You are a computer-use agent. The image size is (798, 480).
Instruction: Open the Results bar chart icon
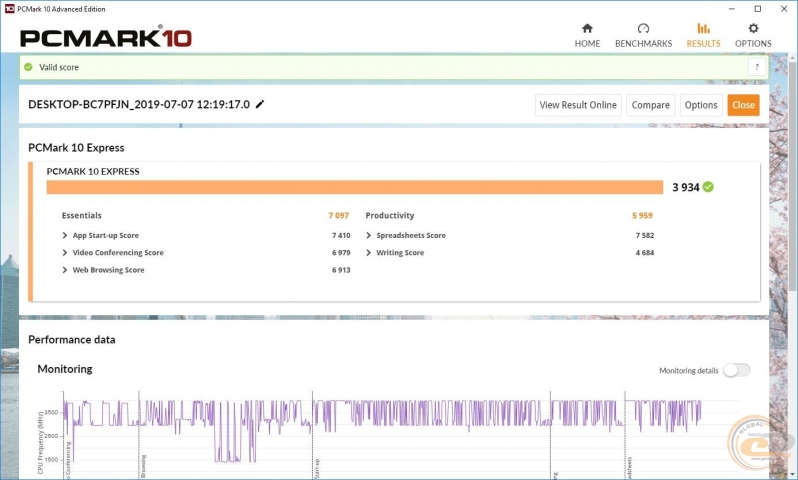(x=703, y=28)
